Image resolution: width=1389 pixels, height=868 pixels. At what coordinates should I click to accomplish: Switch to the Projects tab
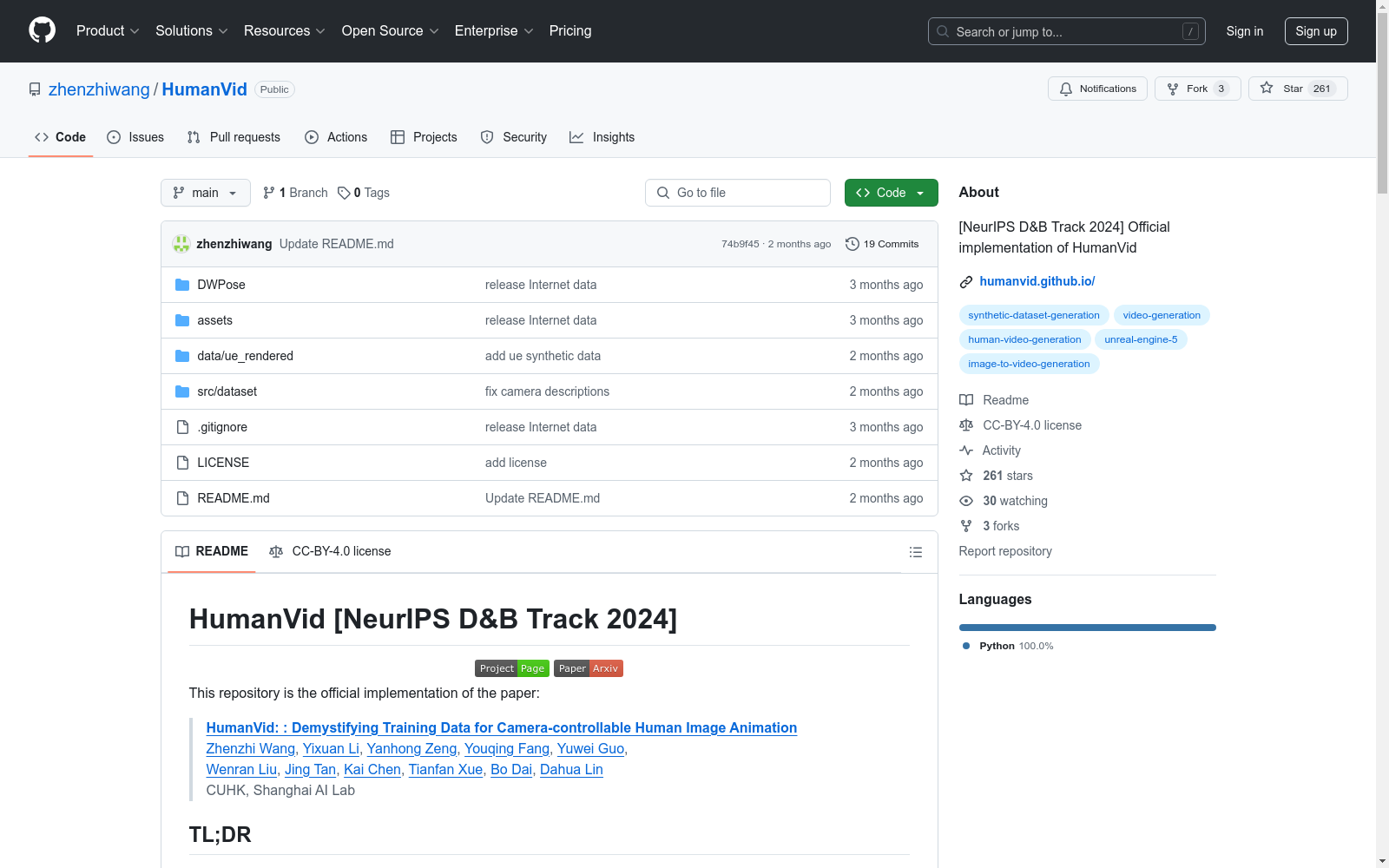tap(424, 137)
